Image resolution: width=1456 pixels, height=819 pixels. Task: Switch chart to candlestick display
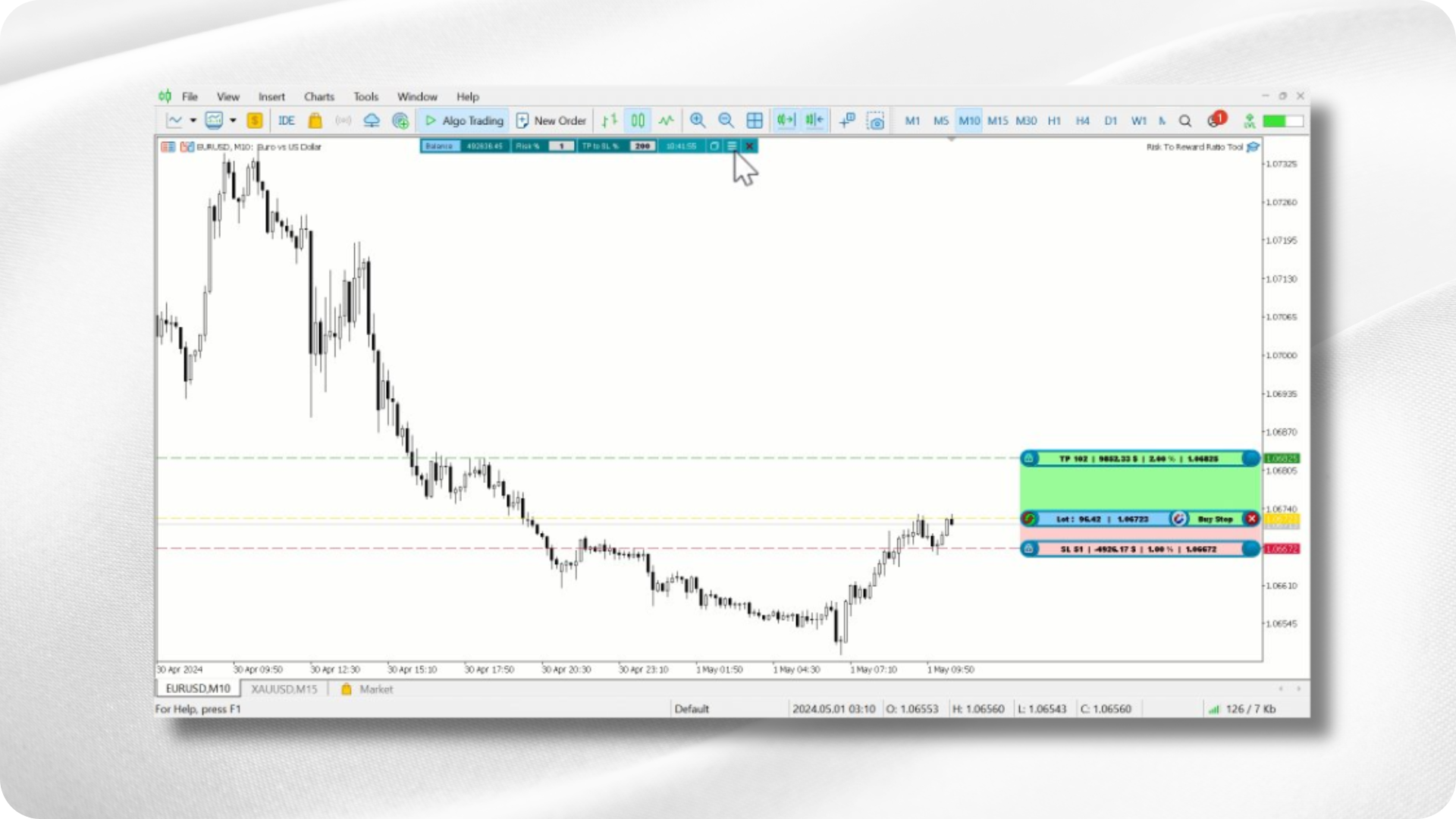(x=638, y=121)
